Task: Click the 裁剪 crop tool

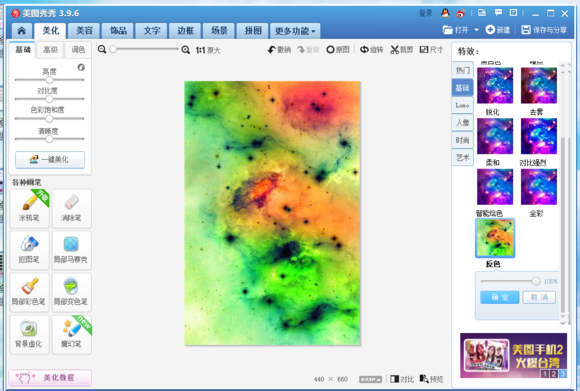Action: (x=401, y=50)
